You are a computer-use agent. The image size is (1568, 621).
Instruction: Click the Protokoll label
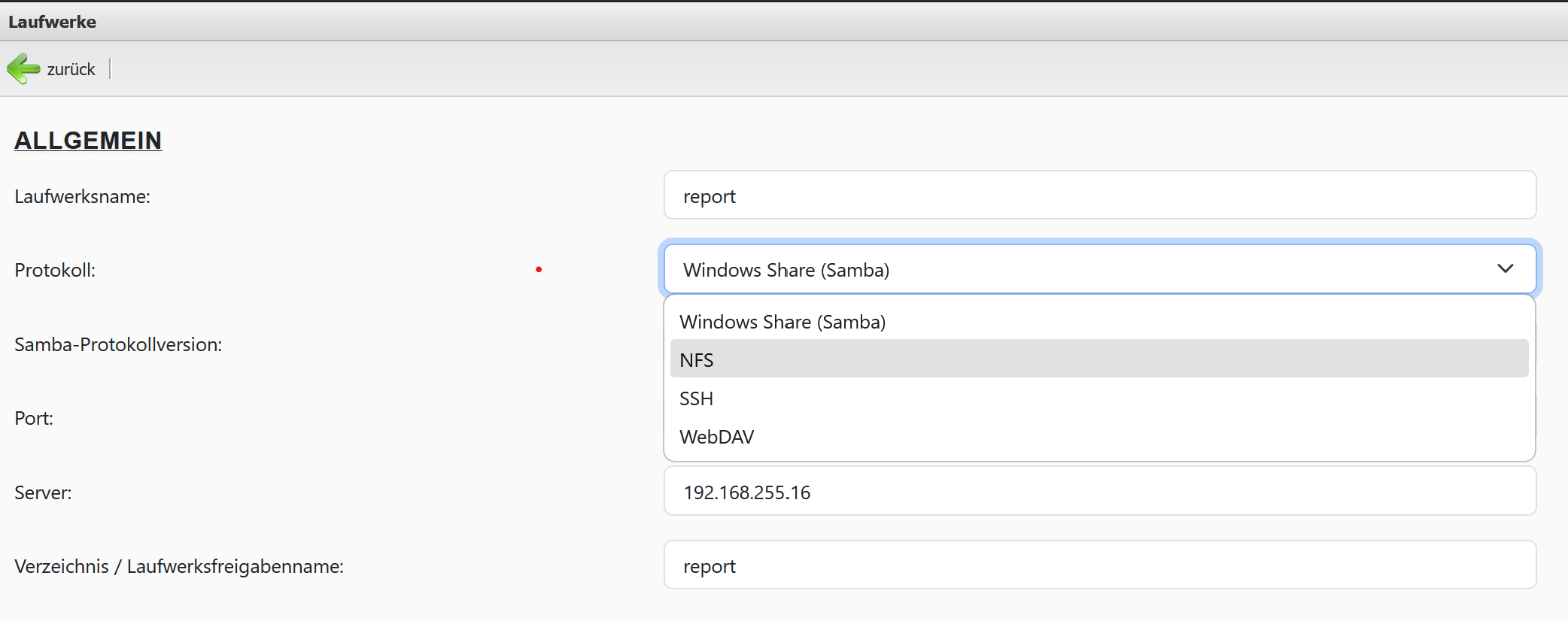pyautogui.click(x=55, y=270)
